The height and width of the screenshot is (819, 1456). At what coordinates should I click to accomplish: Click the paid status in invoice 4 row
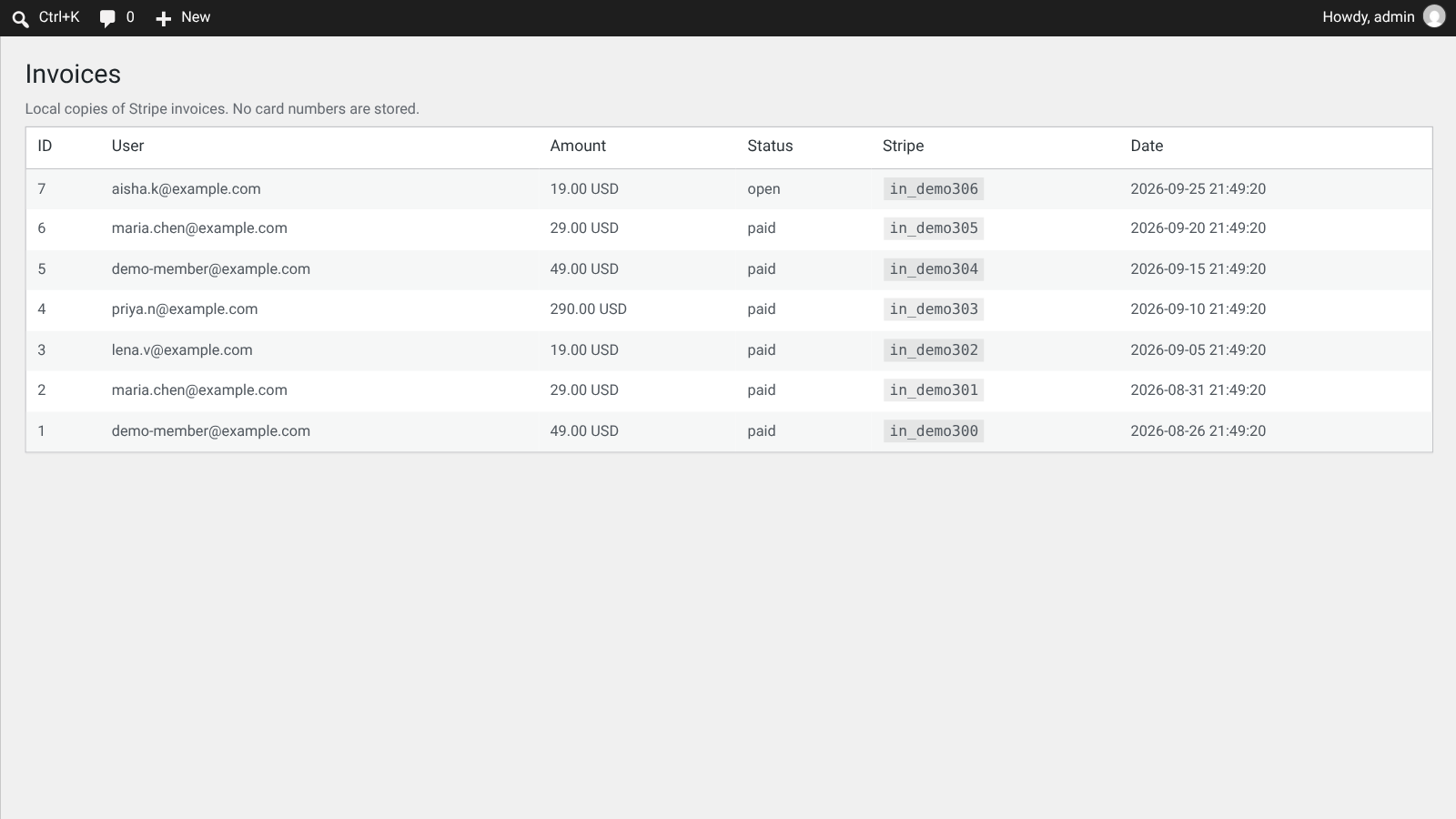click(x=762, y=309)
